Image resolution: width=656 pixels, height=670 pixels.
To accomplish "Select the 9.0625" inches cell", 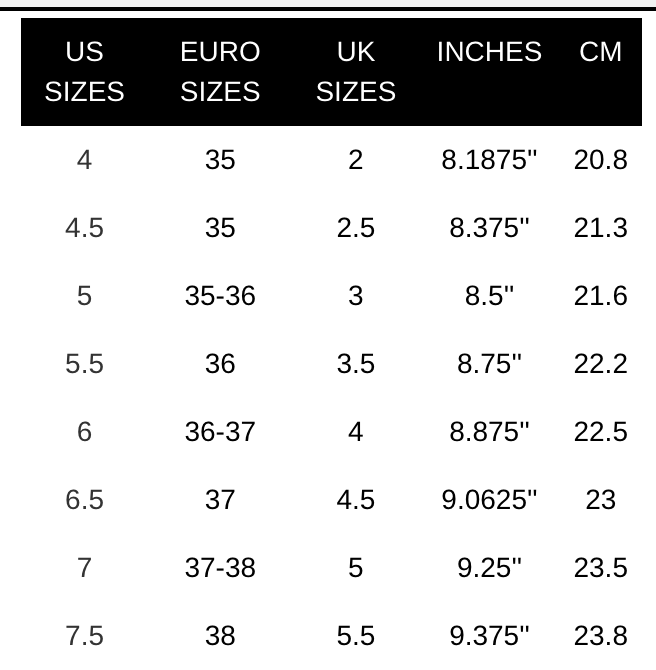I will 489,500.
